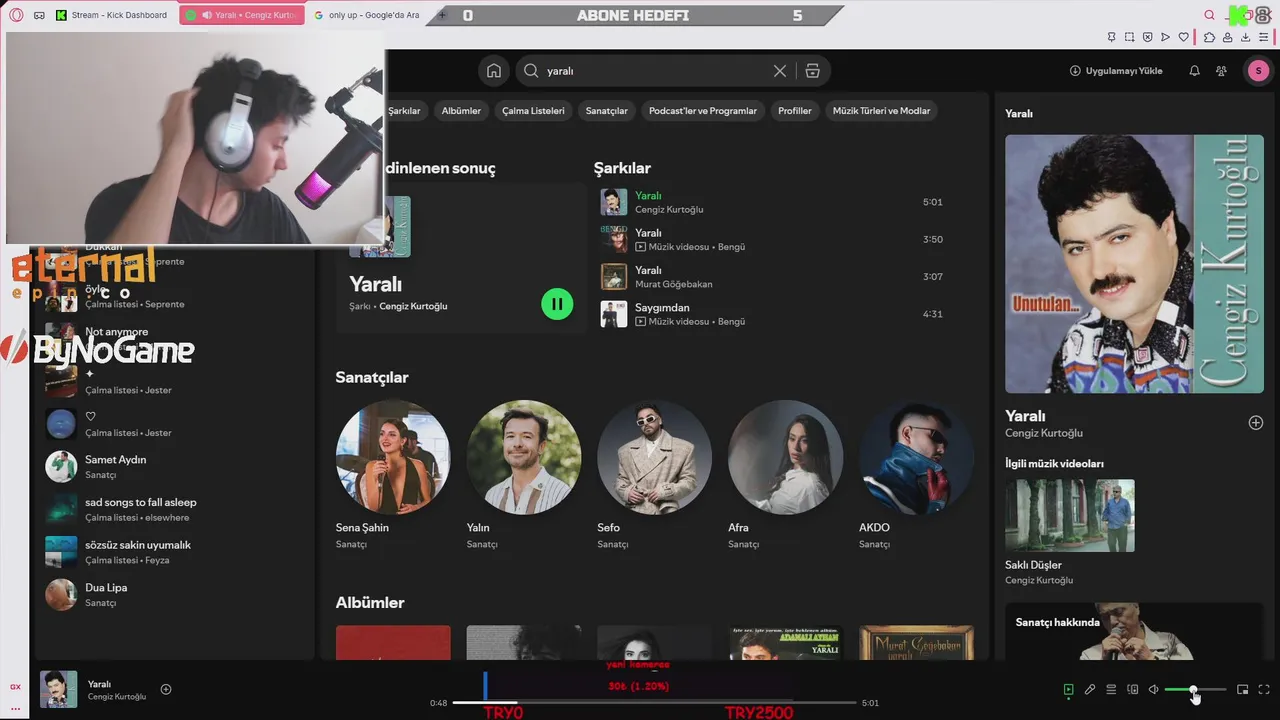Open AKDO artist card
Image resolution: width=1280 pixels, height=720 pixels.
click(916, 476)
